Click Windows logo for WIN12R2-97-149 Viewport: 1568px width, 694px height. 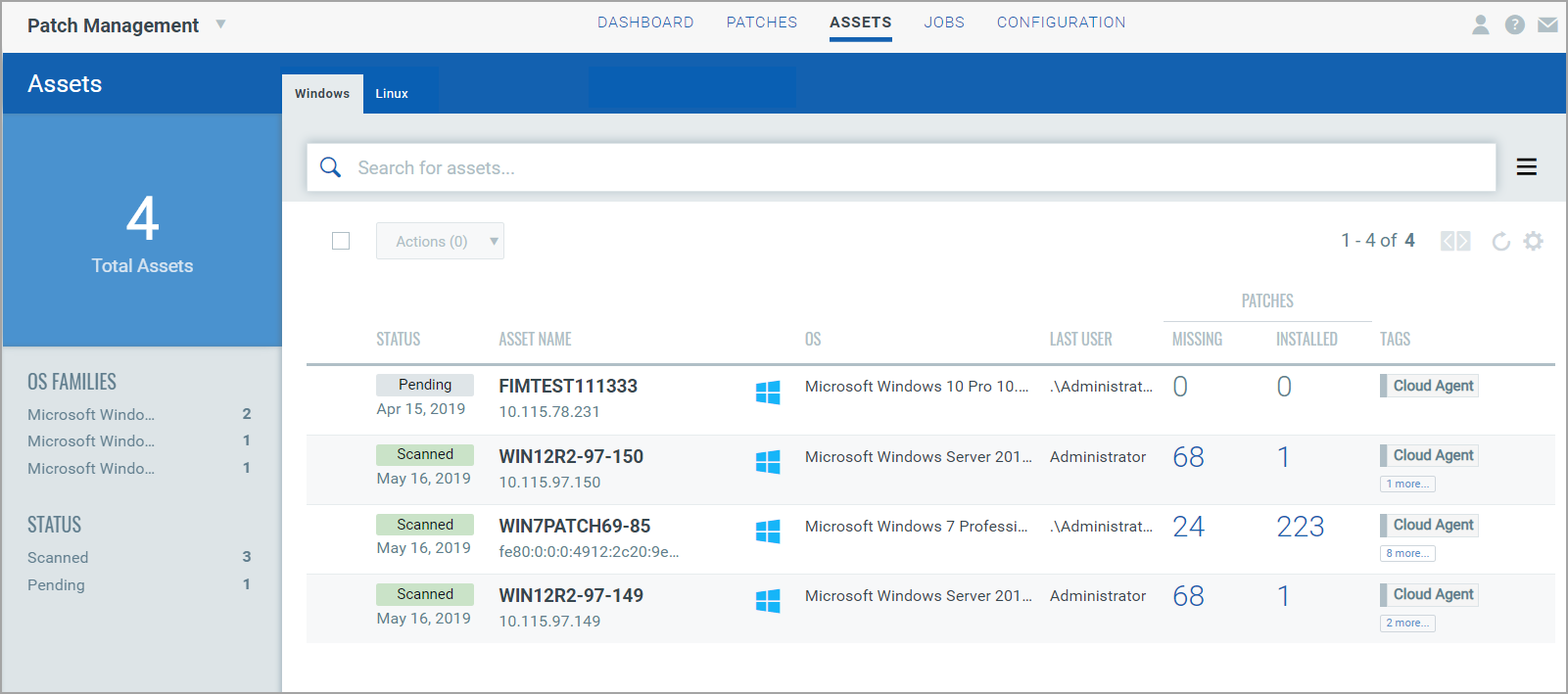click(768, 601)
